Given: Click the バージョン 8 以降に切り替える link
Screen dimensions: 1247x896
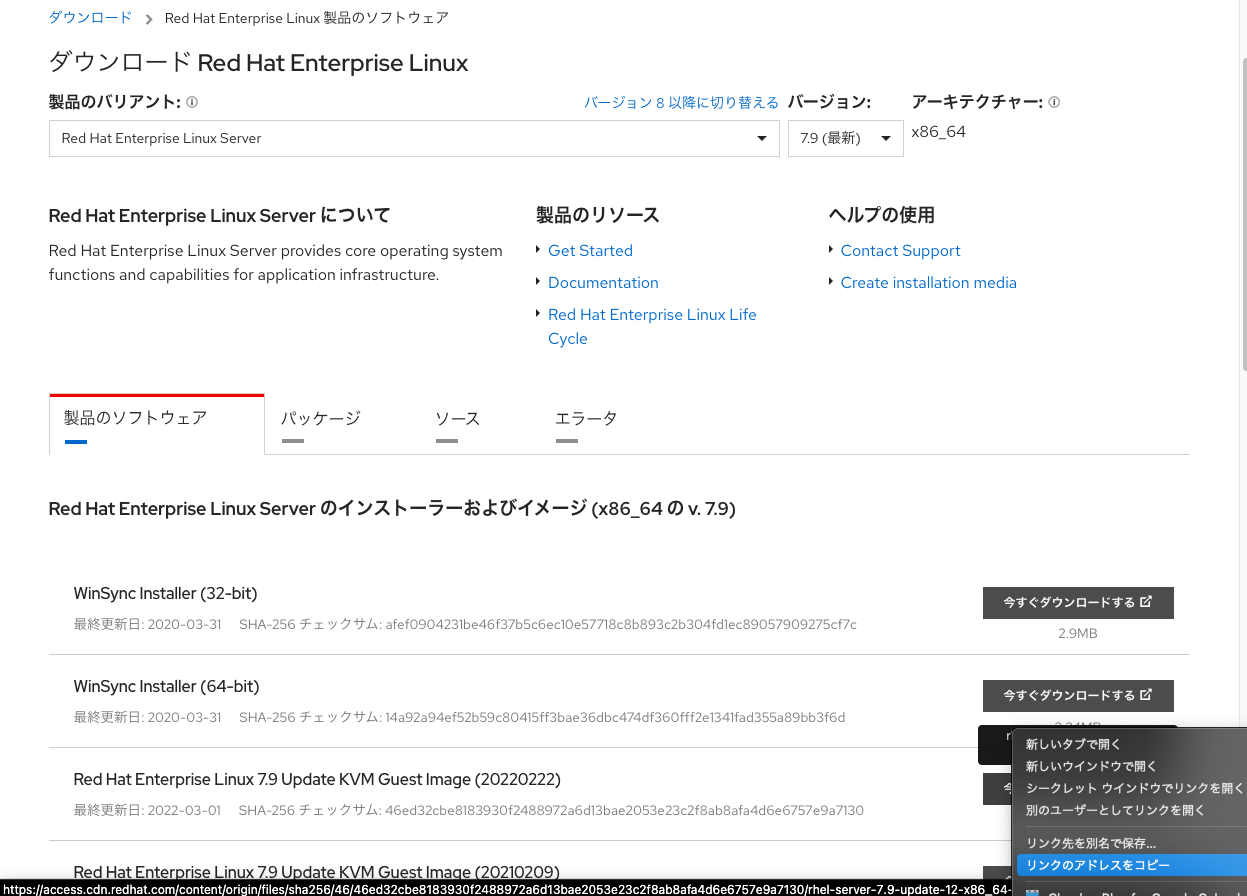Looking at the screenshot, I should pyautogui.click(x=681, y=102).
